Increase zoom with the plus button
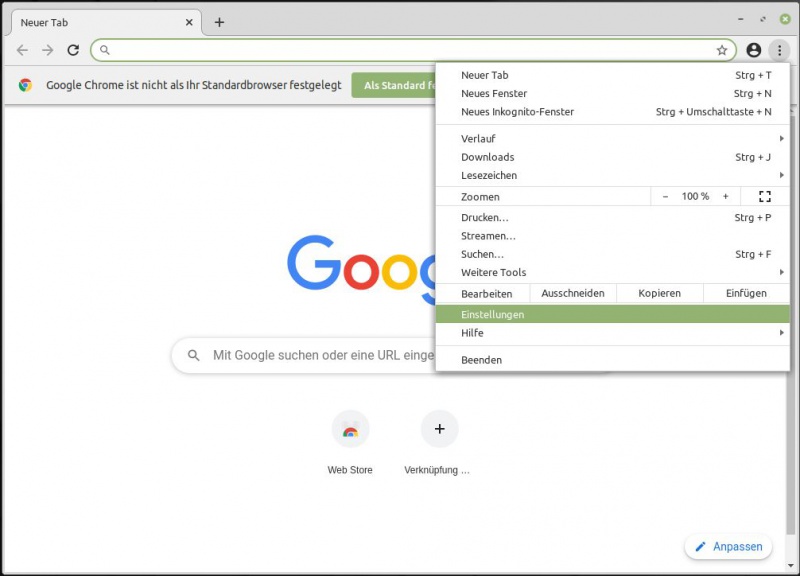The width and height of the screenshot is (800, 576). pos(726,196)
